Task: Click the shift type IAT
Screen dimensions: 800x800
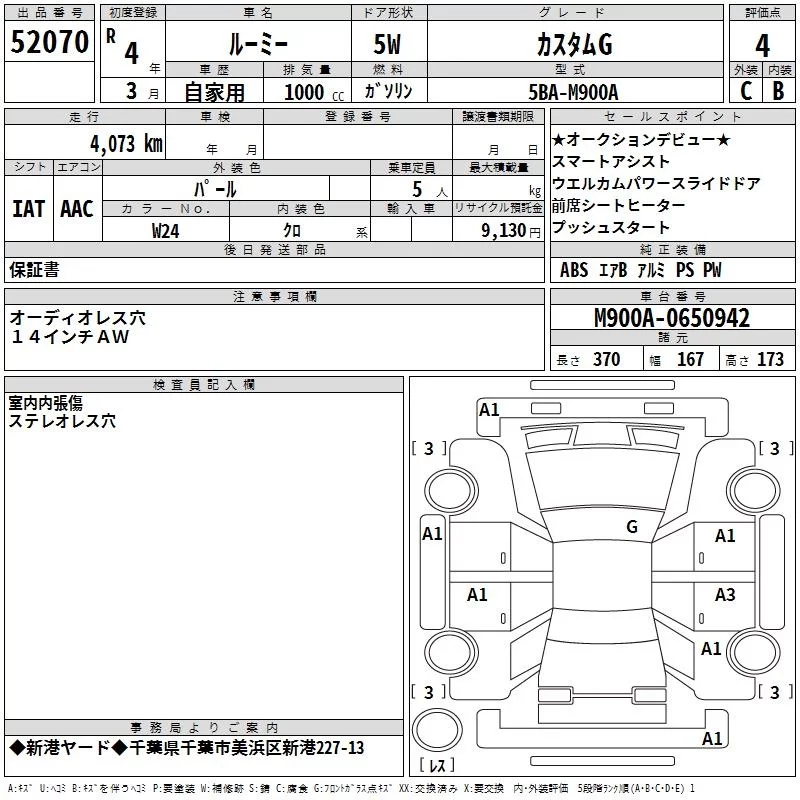Action: (29, 209)
